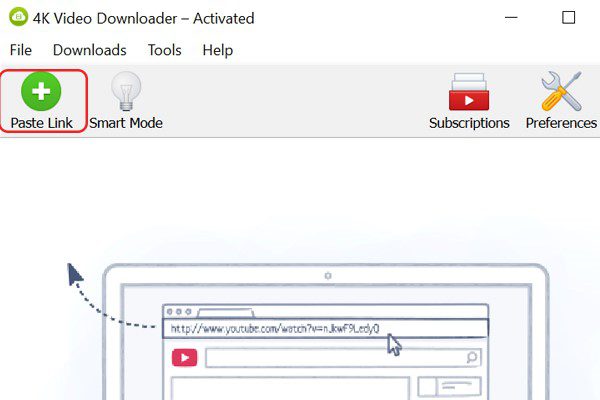Open Preferences wrench and screwdriver icon

(561, 91)
